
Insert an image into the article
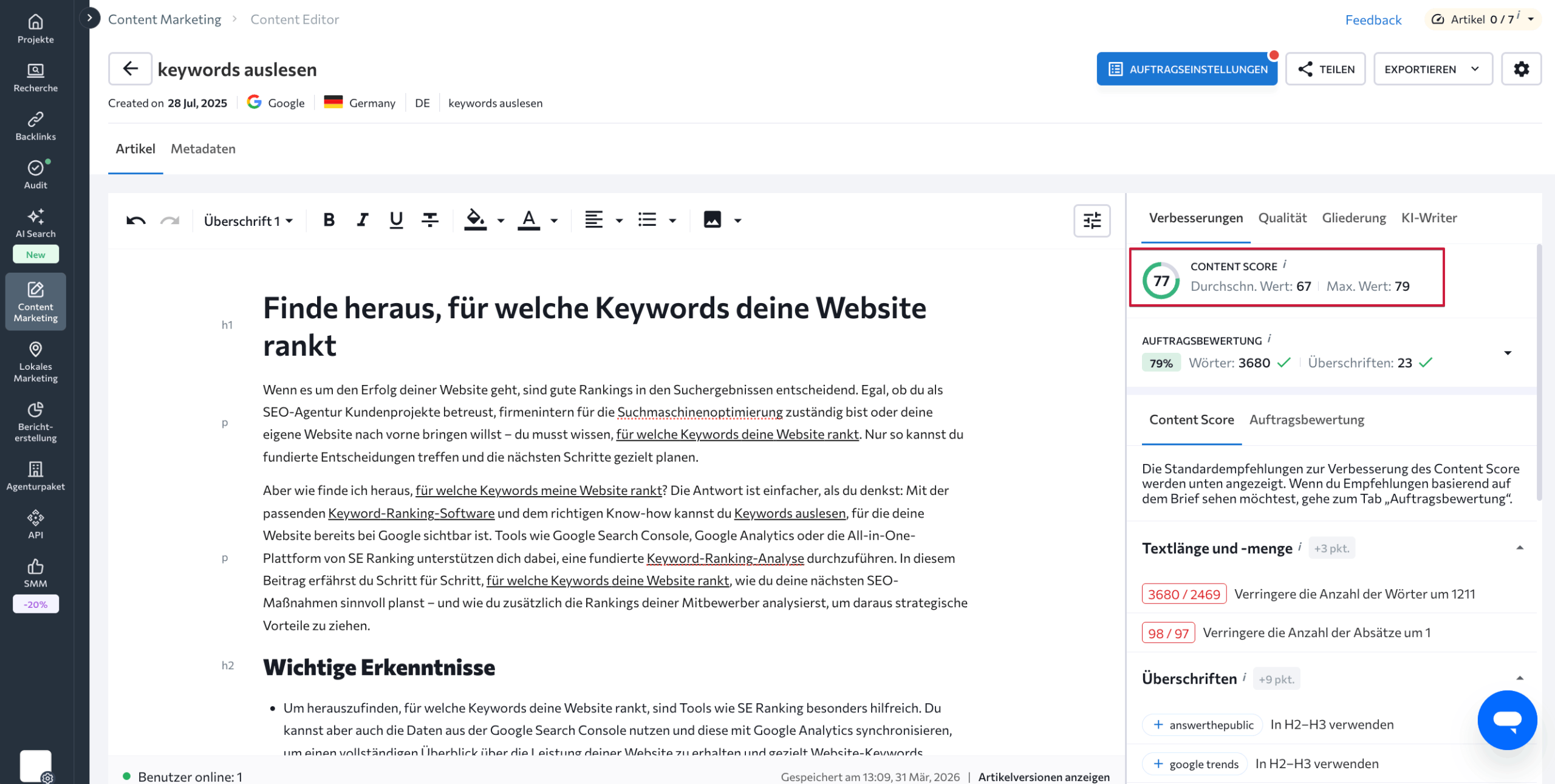(x=712, y=220)
